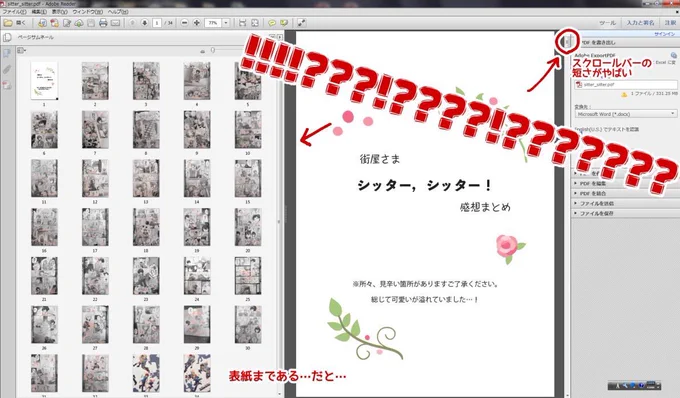The height and width of the screenshot is (398, 680).
Task: Click the convert PDF toolbar icon
Action: tap(55, 23)
